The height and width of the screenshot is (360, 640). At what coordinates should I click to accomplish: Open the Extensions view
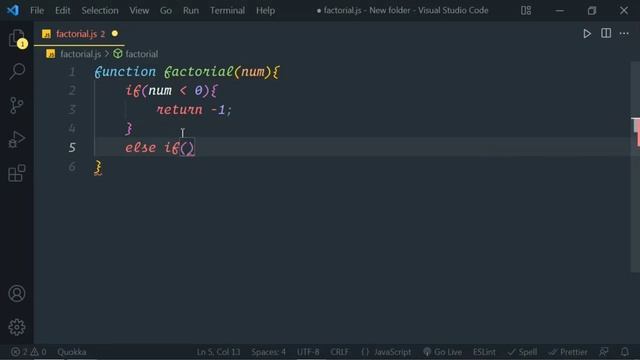point(17,173)
